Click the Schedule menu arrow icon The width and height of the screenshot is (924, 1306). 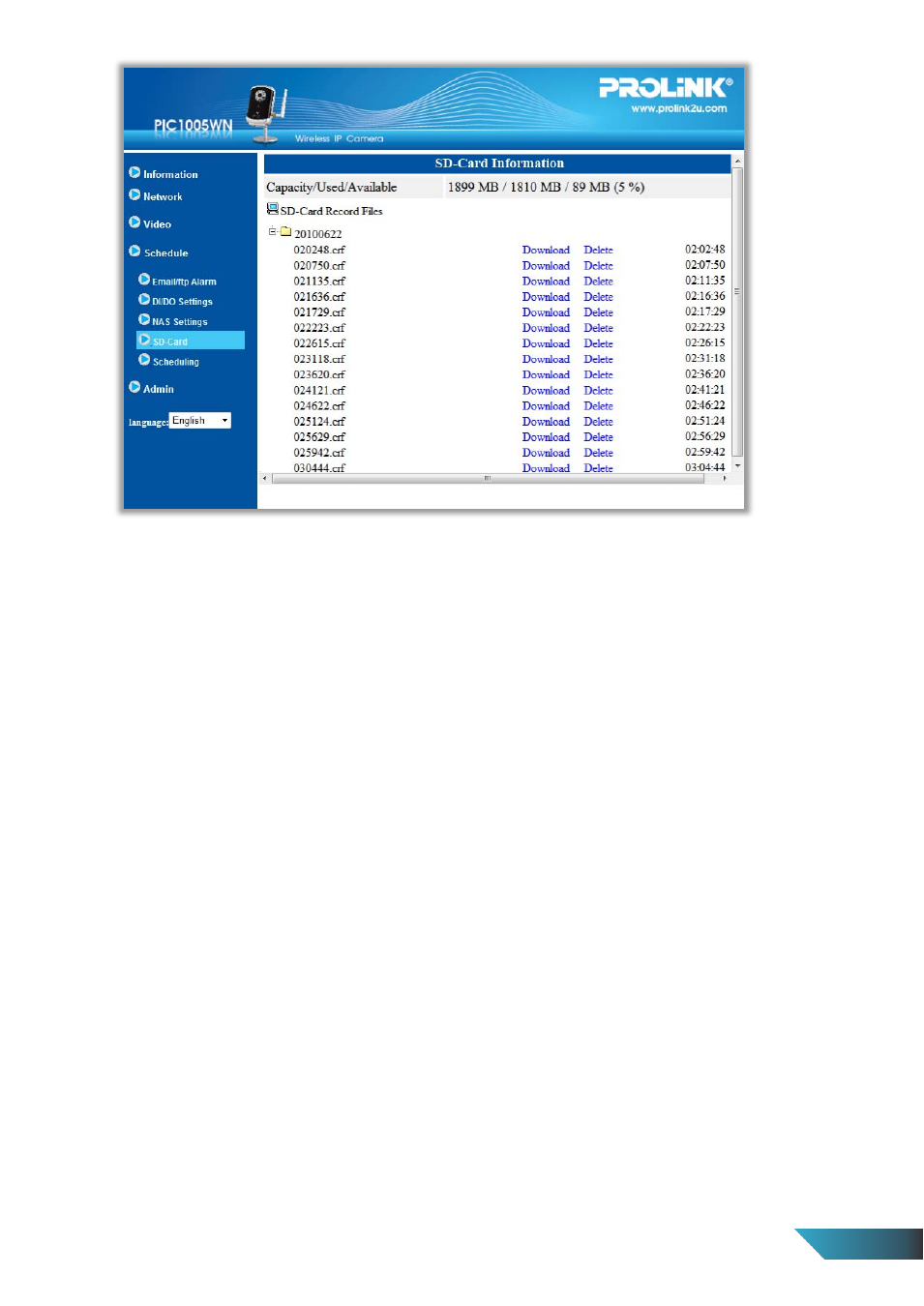tap(134, 252)
